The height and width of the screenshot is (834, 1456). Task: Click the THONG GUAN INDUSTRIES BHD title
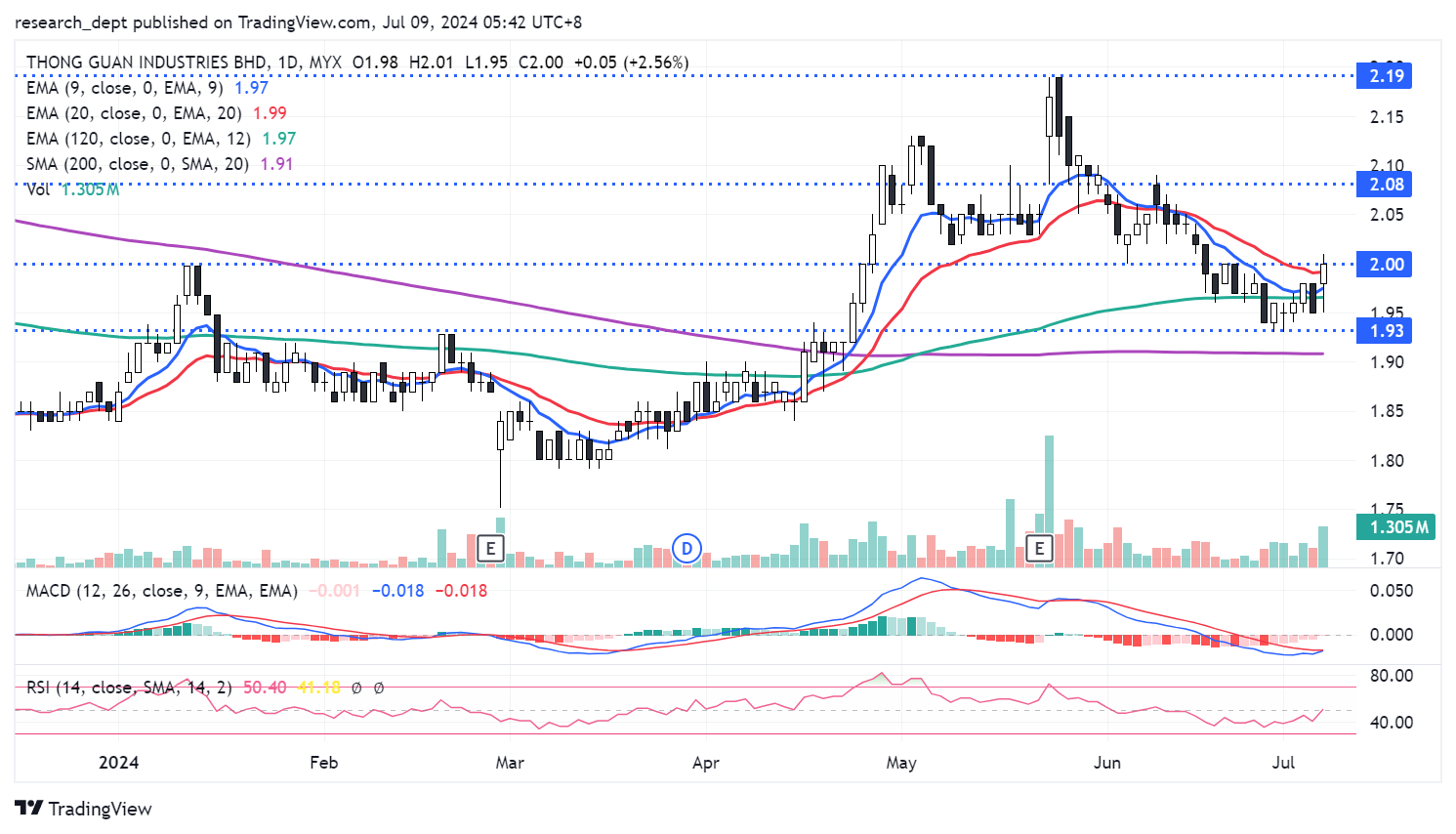[x=146, y=63]
